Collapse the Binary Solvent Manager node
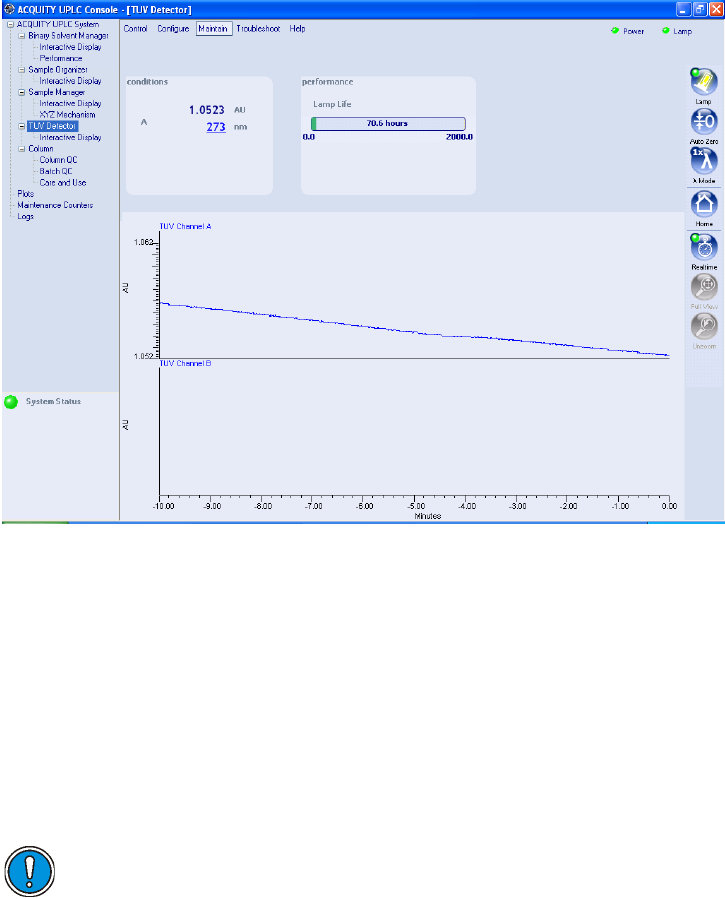The image size is (725, 899). click(22, 36)
